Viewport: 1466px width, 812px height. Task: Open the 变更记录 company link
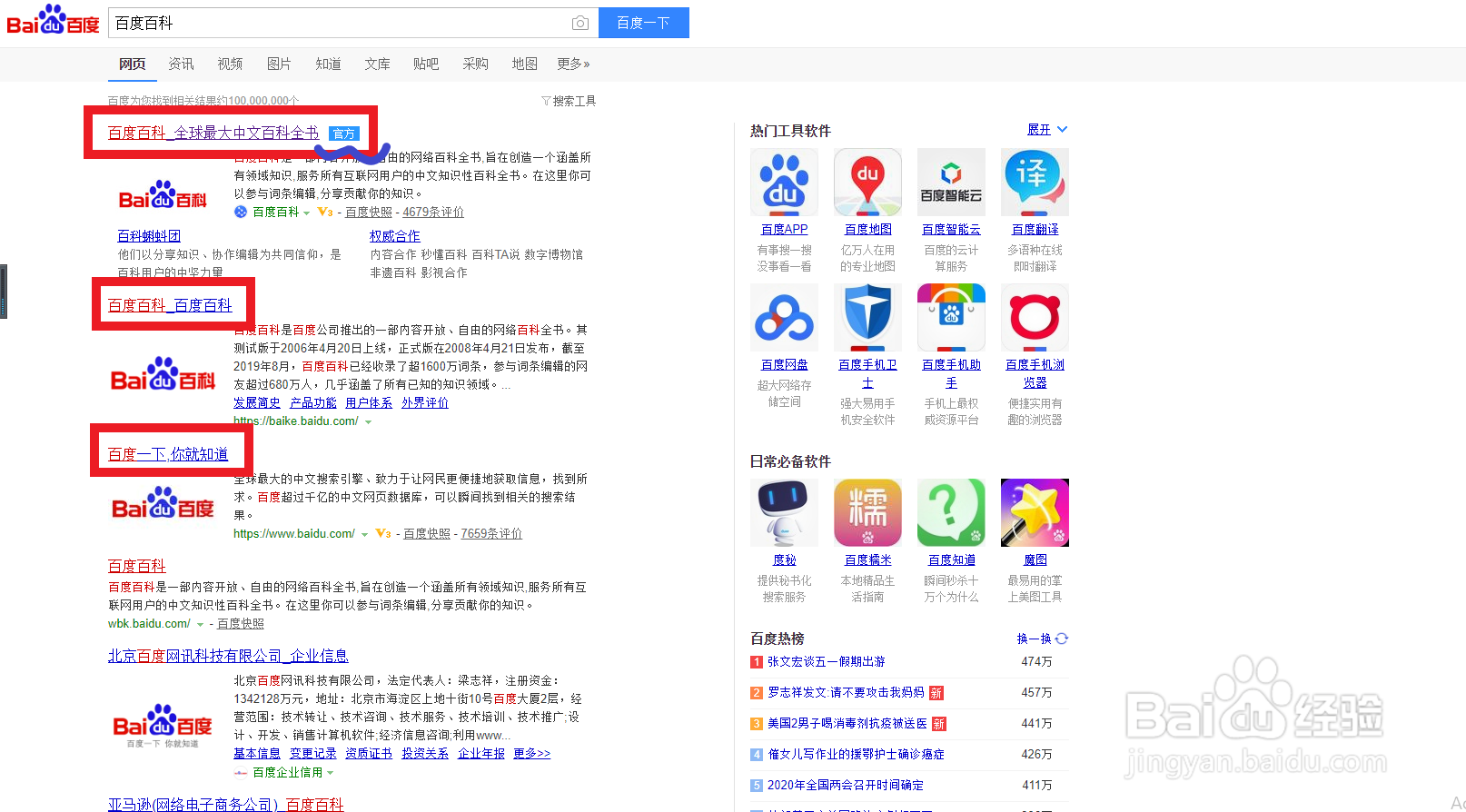click(x=313, y=753)
